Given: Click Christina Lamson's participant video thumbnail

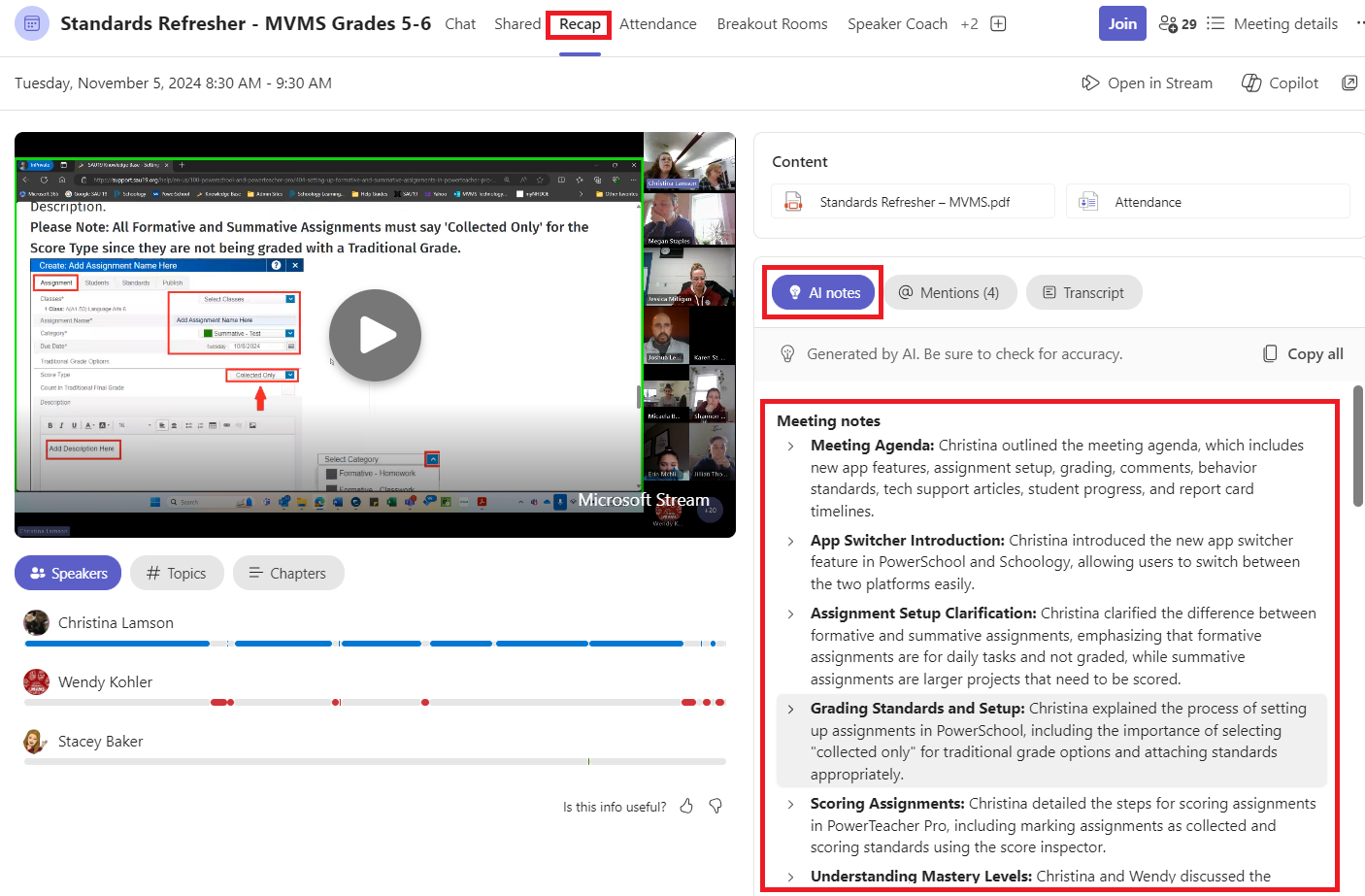Looking at the screenshot, I should (x=689, y=161).
